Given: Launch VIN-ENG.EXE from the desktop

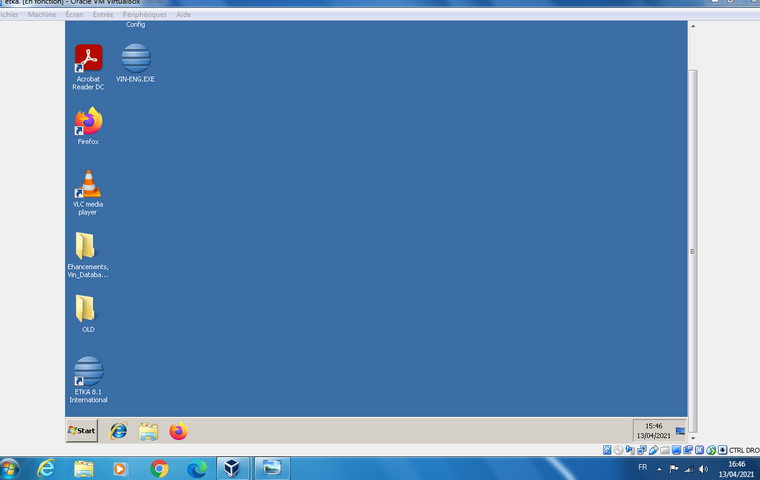Looking at the screenshot, I should coord(135,63).
